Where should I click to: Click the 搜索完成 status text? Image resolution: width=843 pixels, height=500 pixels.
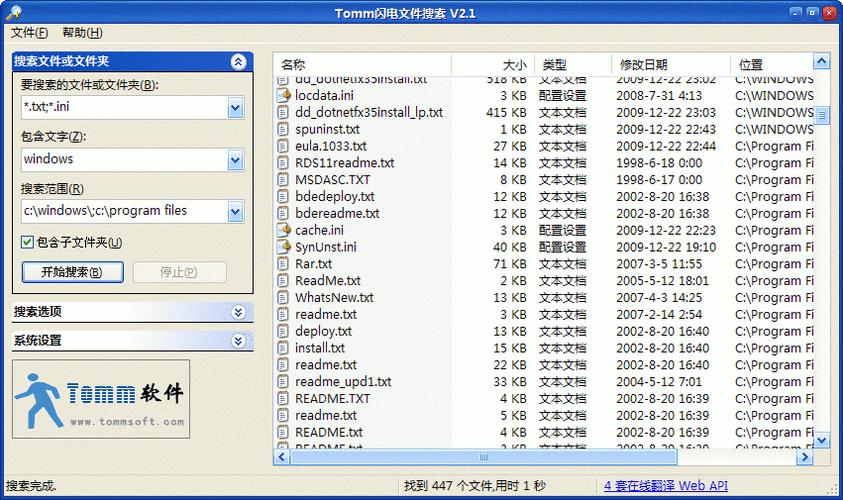[31, 486]
